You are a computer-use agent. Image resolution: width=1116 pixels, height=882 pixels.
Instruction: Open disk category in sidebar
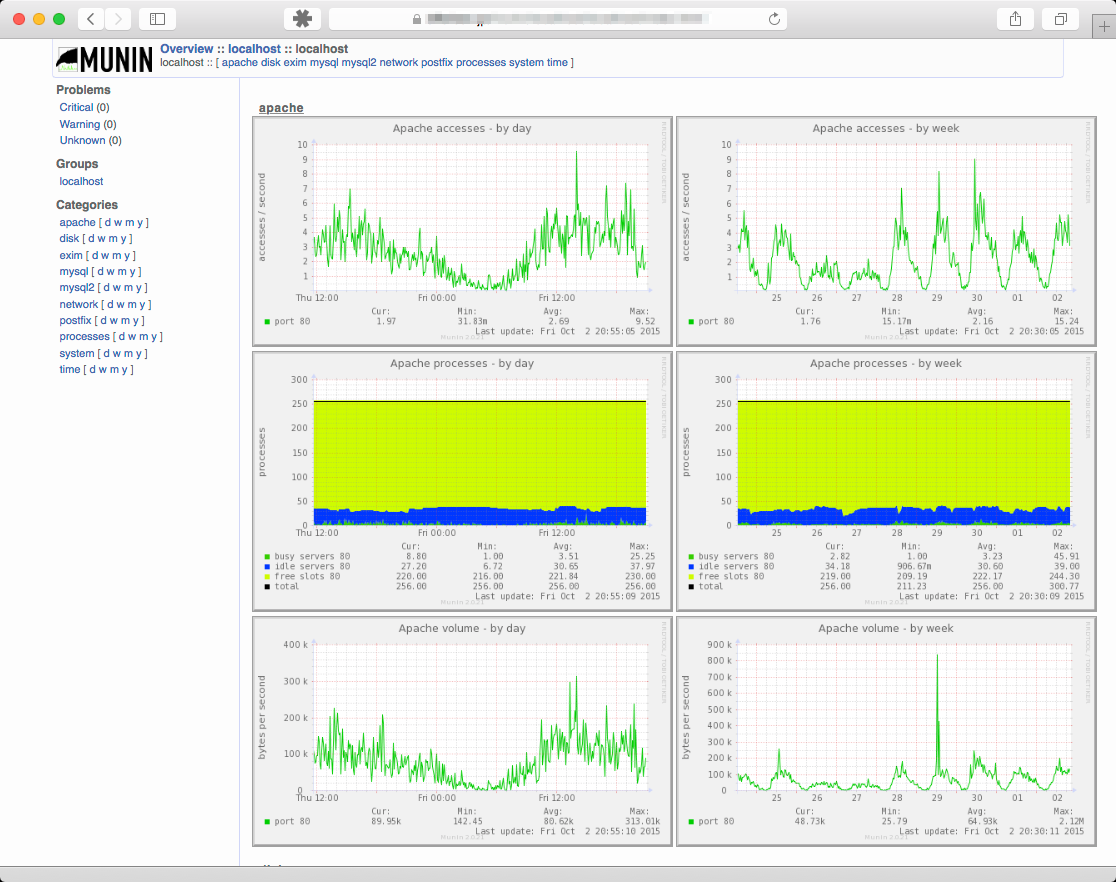tap(69, 238)
